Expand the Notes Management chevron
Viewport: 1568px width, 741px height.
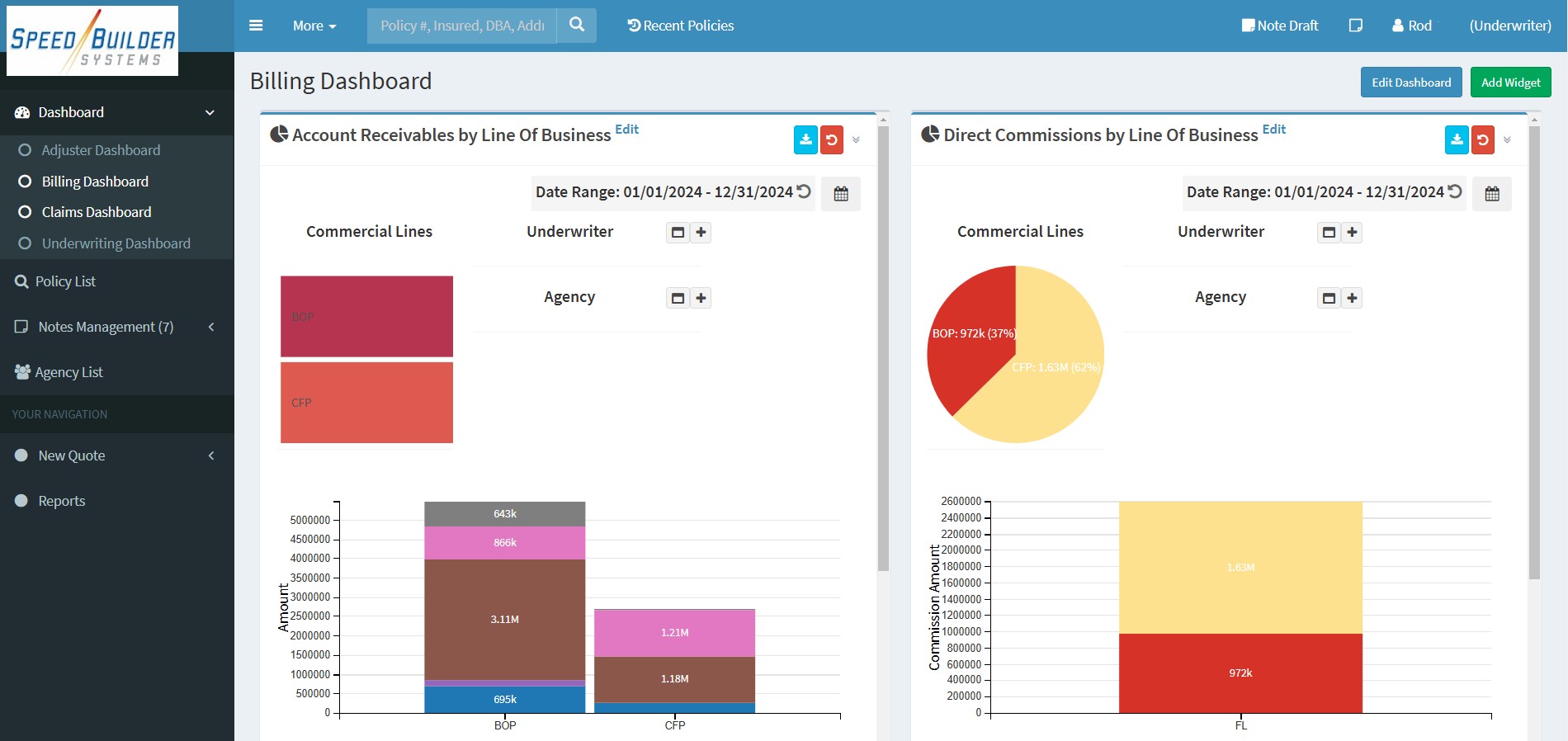click(211, 327)
